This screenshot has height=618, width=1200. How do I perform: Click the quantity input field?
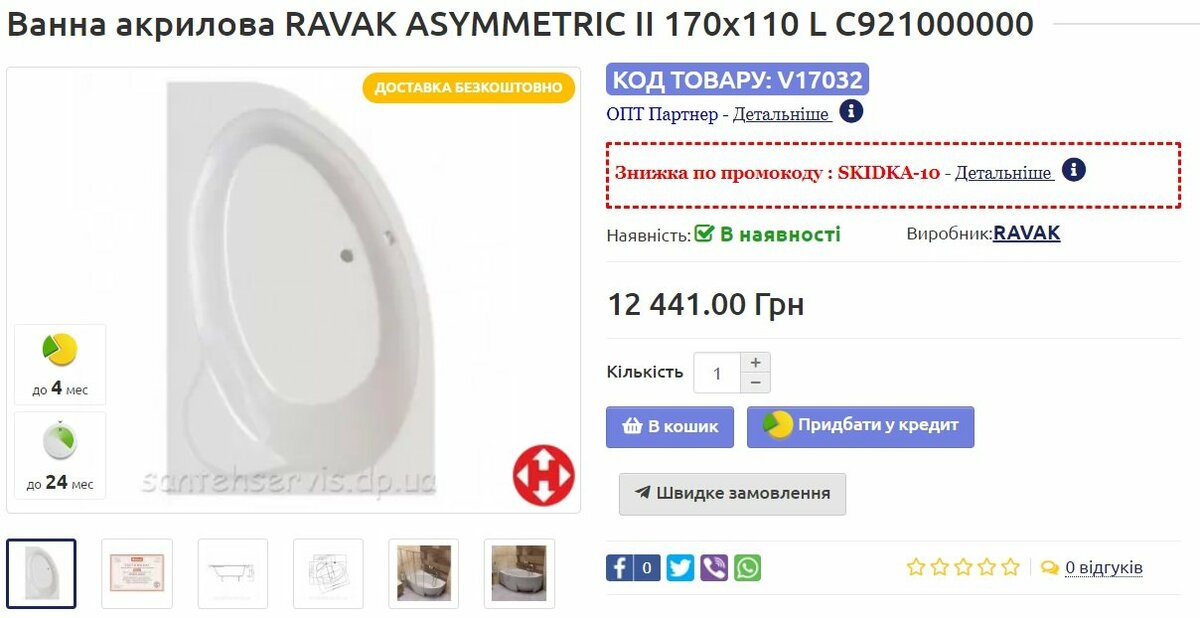(717, 373)
